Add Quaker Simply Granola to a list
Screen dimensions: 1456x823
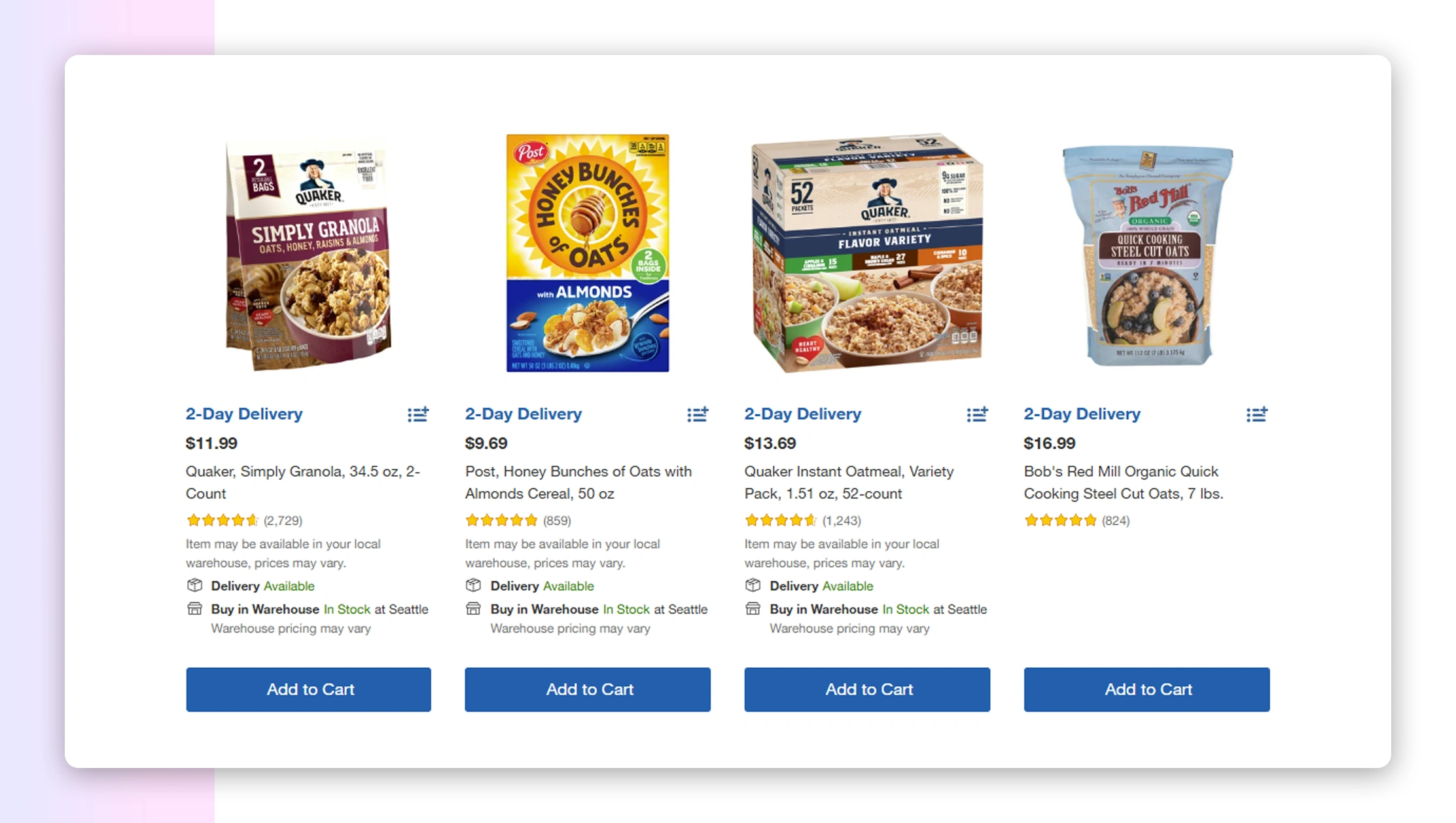tap(418, 414)
